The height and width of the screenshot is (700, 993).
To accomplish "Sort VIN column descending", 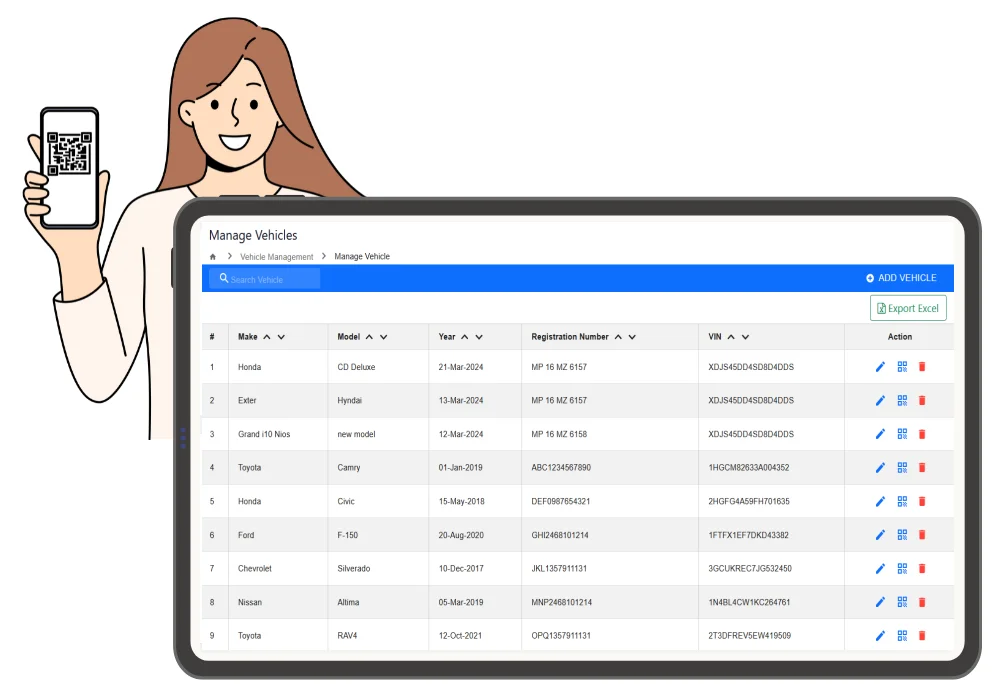I will [x=745, y=337].
